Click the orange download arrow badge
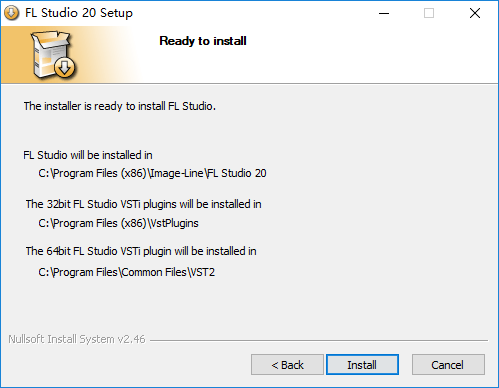499x388 pixels. (x=65, y=67)
